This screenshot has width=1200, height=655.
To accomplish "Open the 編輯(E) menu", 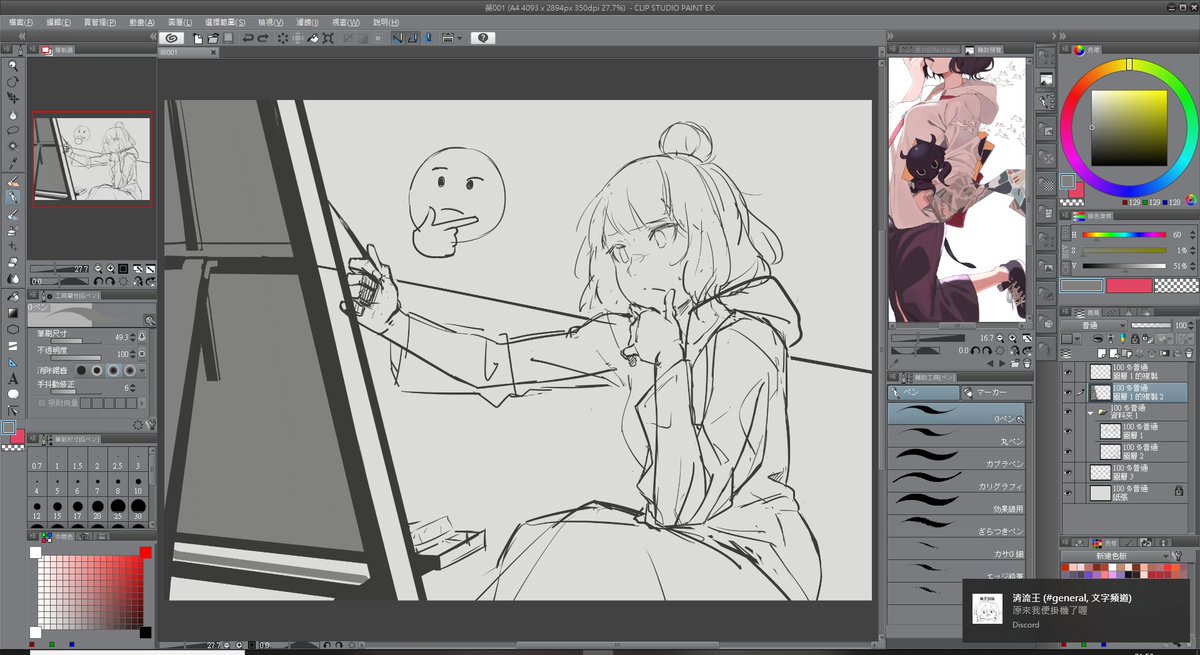I will click(59, 21).
